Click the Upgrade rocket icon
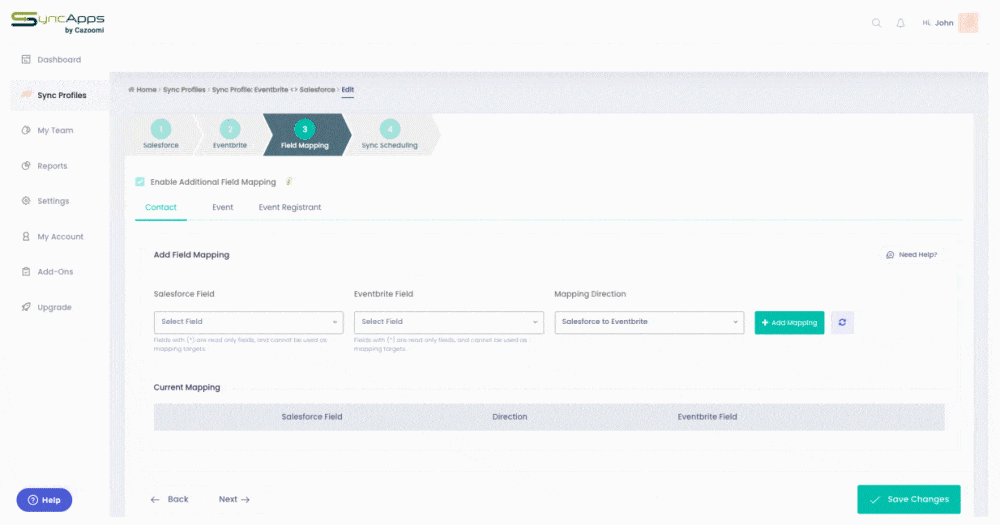Screen dimensions: 1000x525 point(26,307)
